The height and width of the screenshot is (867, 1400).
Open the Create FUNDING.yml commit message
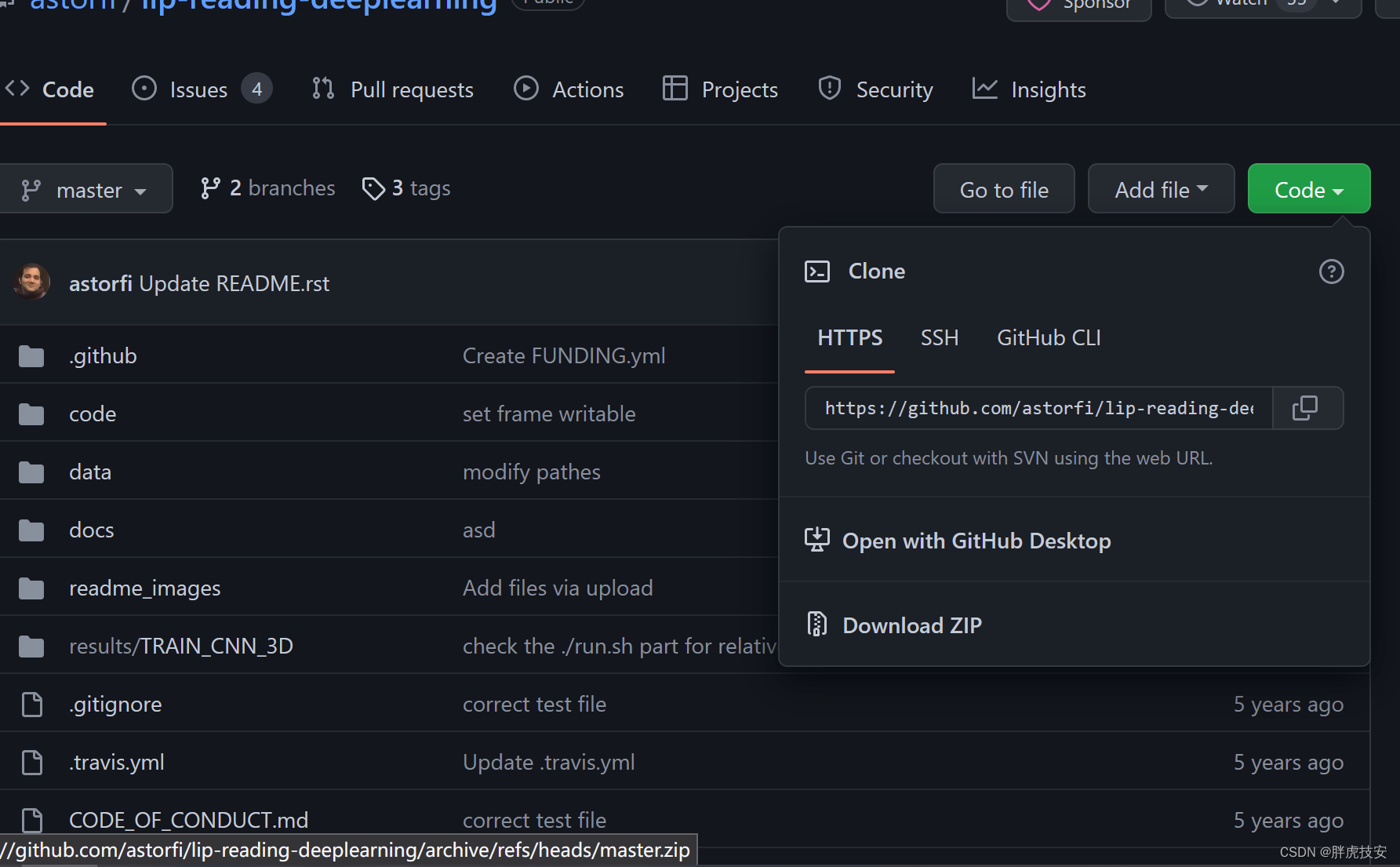564,356
